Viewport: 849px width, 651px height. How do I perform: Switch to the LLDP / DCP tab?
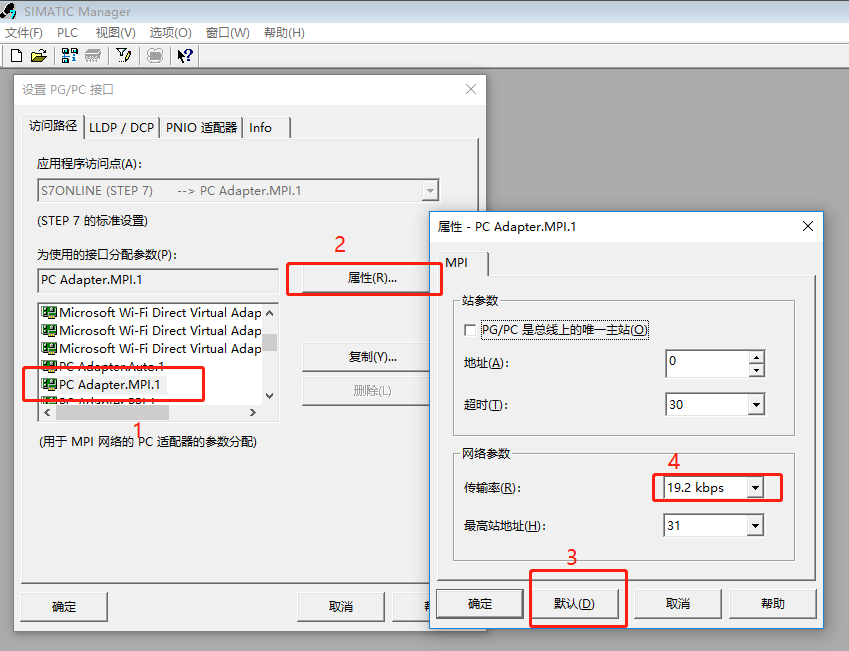point(122,128)
